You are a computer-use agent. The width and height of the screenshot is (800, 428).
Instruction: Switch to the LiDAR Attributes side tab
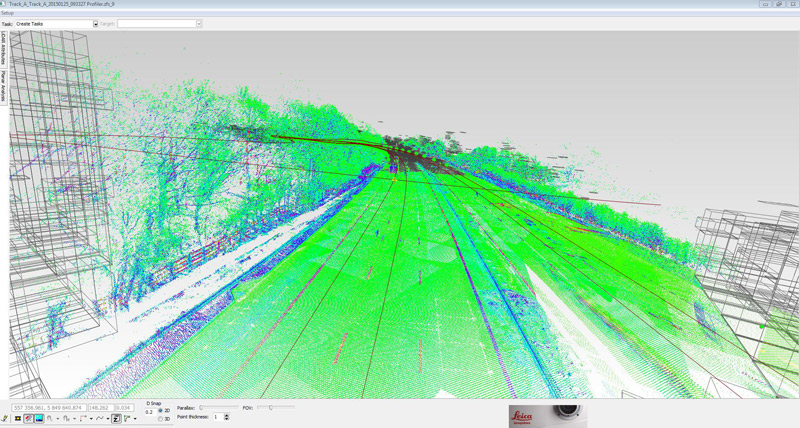[x=4, y=50]
